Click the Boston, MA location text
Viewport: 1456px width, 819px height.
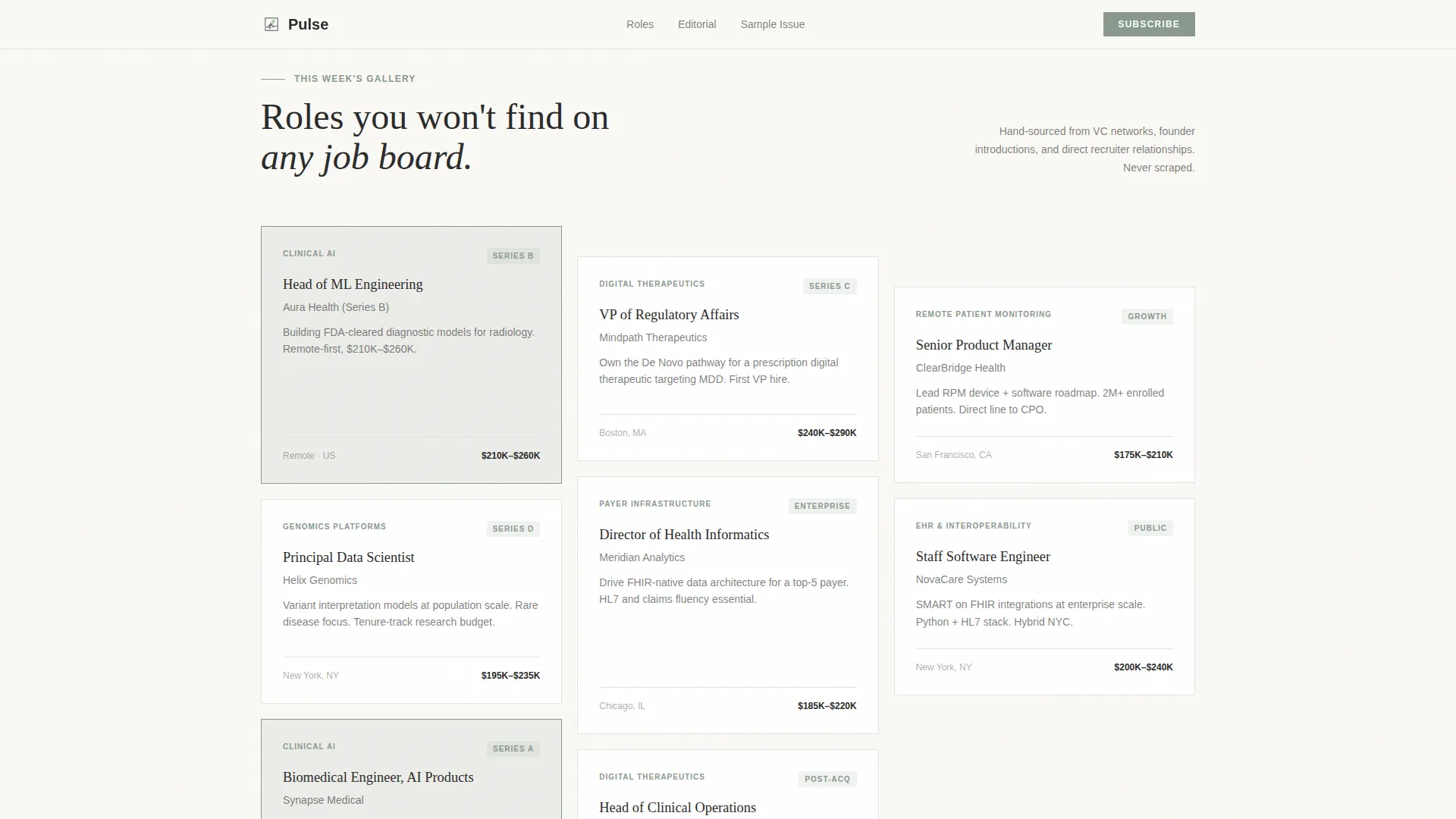(x=623, y=433)
